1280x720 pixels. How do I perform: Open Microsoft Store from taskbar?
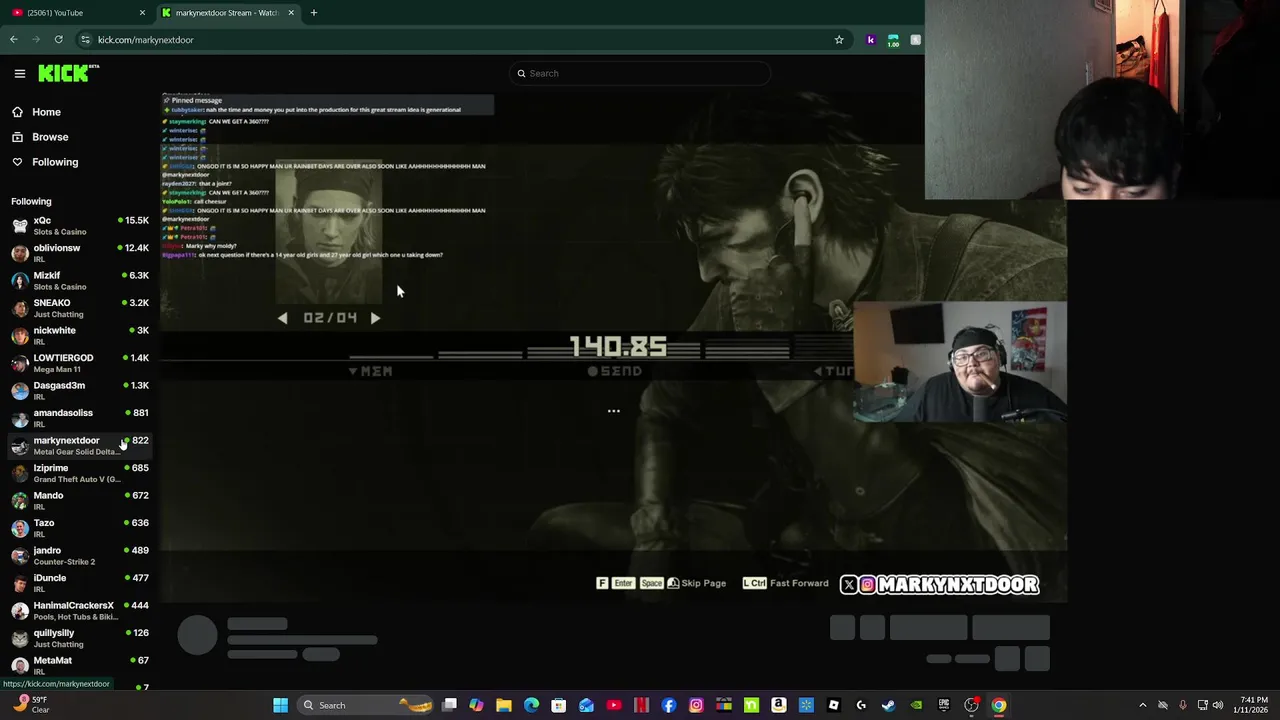point(559,705)
